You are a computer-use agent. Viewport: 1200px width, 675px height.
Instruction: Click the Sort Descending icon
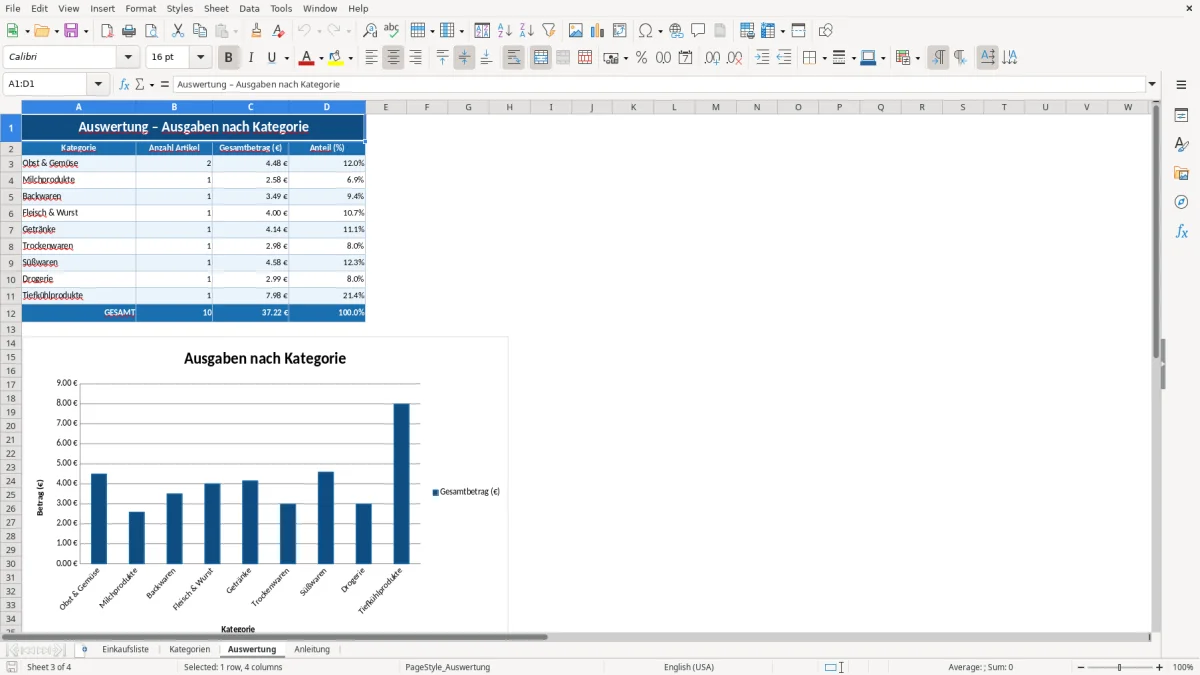526,30
